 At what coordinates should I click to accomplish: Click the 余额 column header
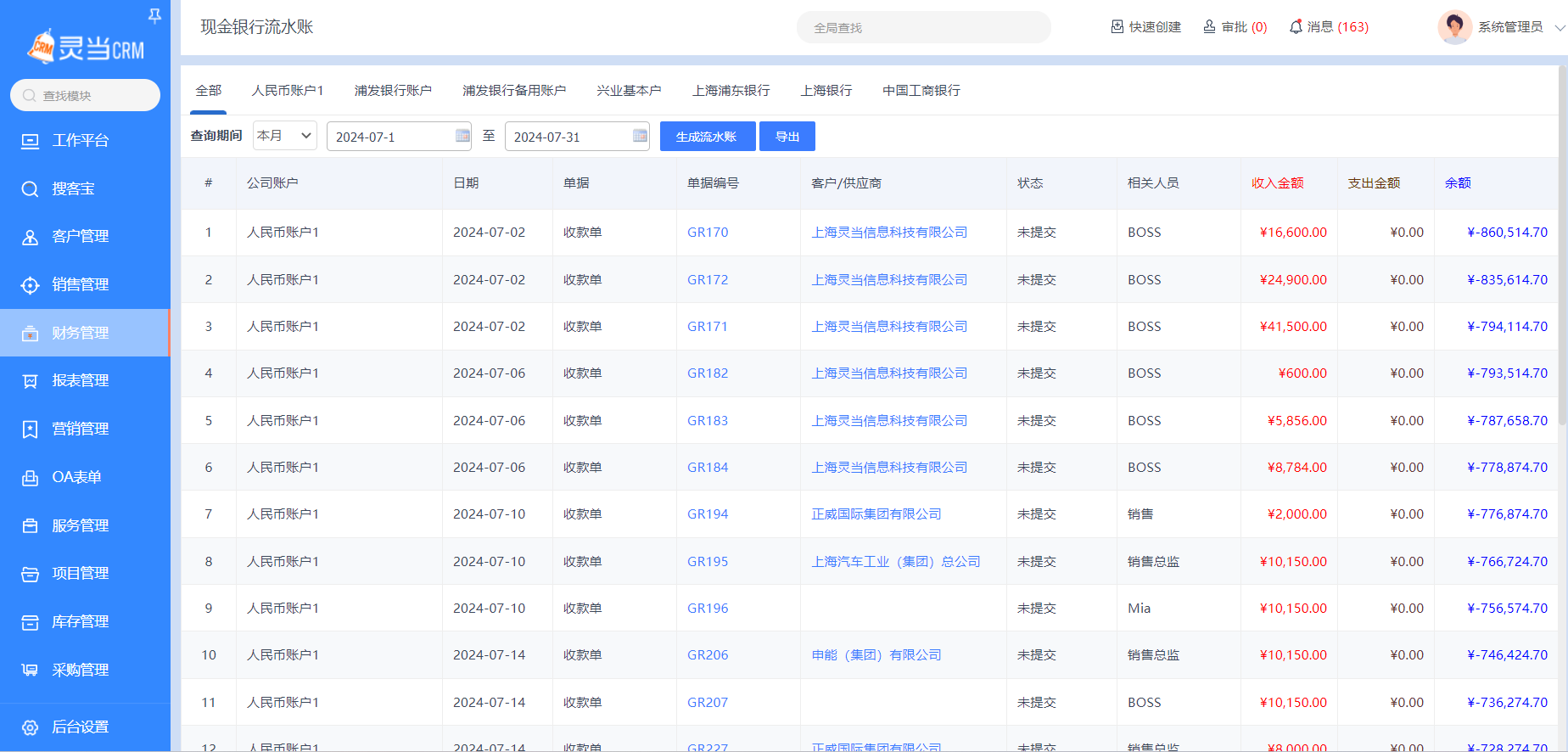tap(1458, 183)
